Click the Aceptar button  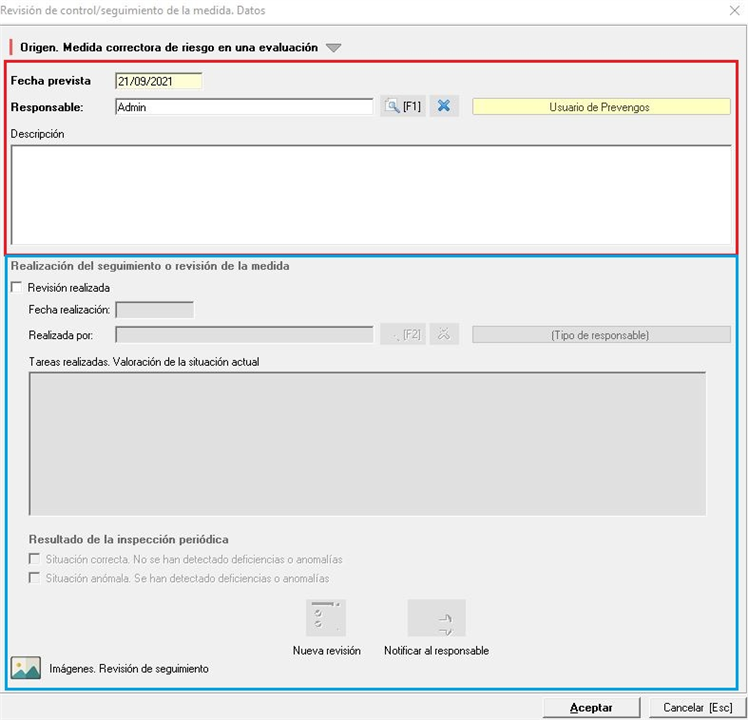click(591, 708)
